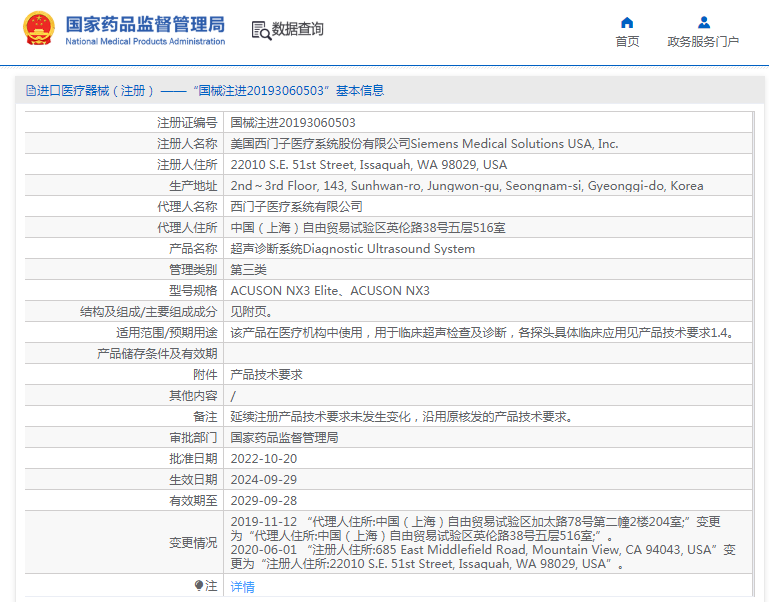The height and width of the screenshot is (602, 769).
Task: Click the 结构及组成/主要组成成分 label
Action: [x=148, y=312]
